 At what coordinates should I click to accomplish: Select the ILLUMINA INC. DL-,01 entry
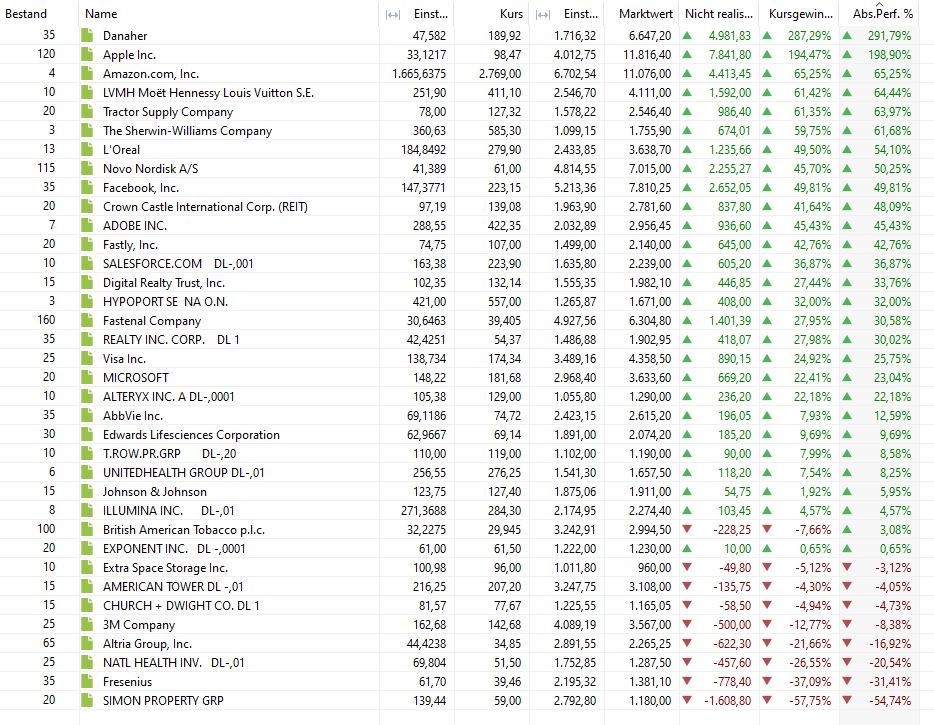click(169, 511)
